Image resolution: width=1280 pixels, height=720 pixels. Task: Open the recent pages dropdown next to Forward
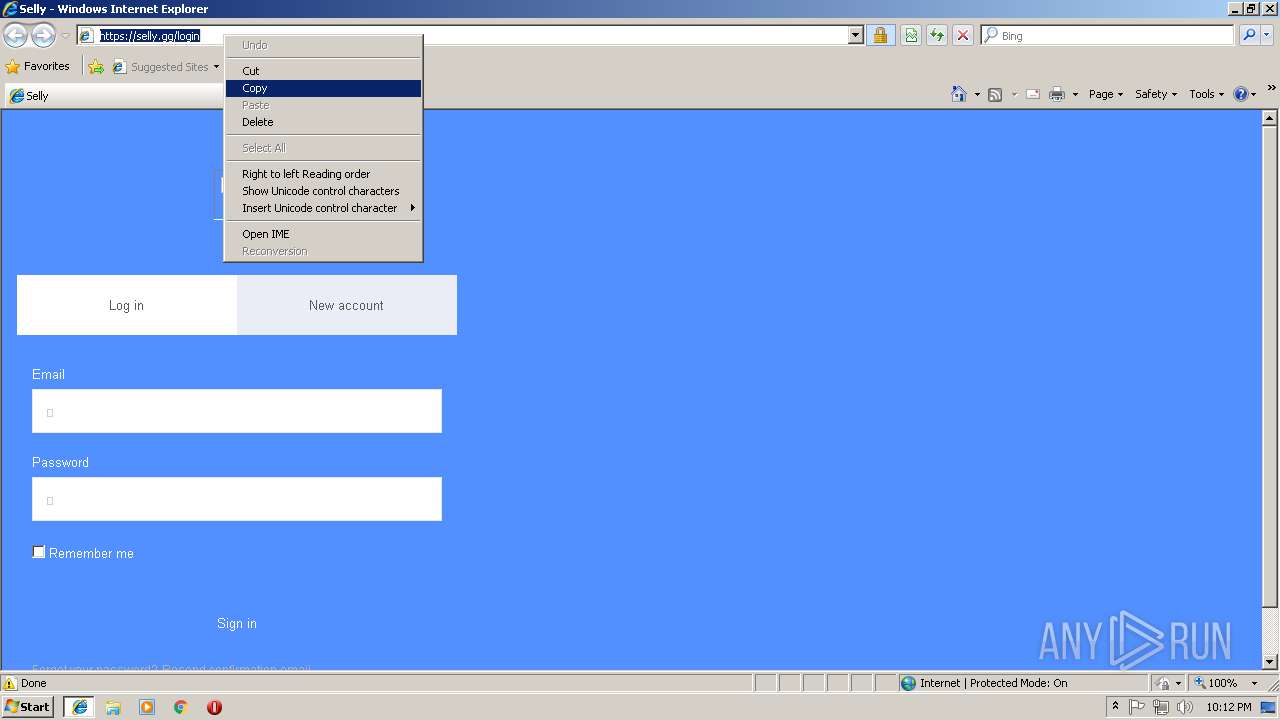pyautogui.click(x=65, y=36)
